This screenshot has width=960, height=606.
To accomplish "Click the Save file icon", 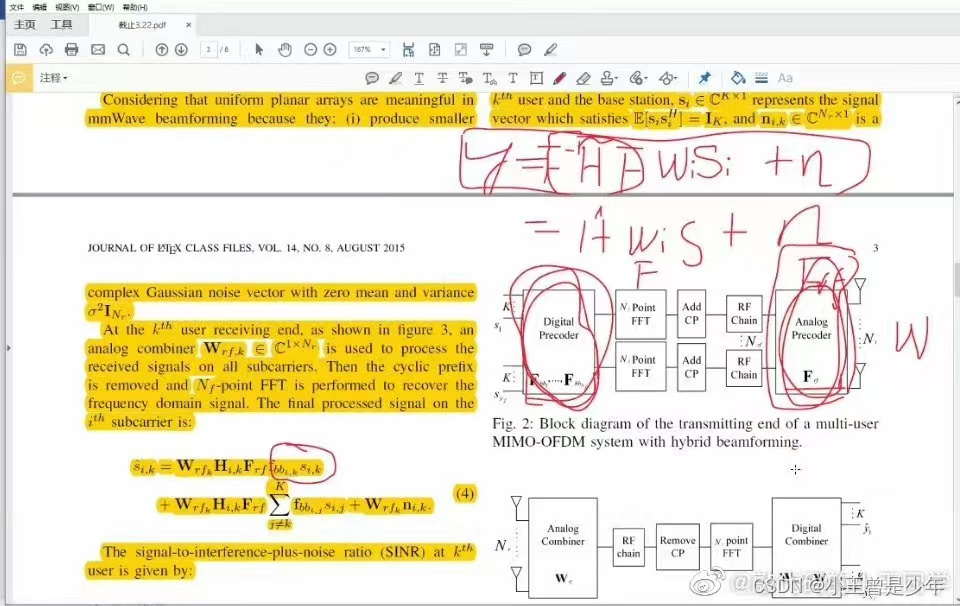I will point(20,49).
